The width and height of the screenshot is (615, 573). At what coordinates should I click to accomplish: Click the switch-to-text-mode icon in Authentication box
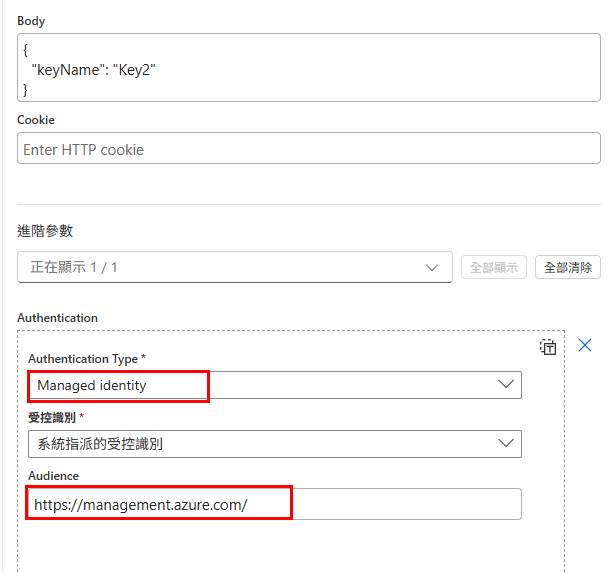pyautogui.click(x=548, y=347)
